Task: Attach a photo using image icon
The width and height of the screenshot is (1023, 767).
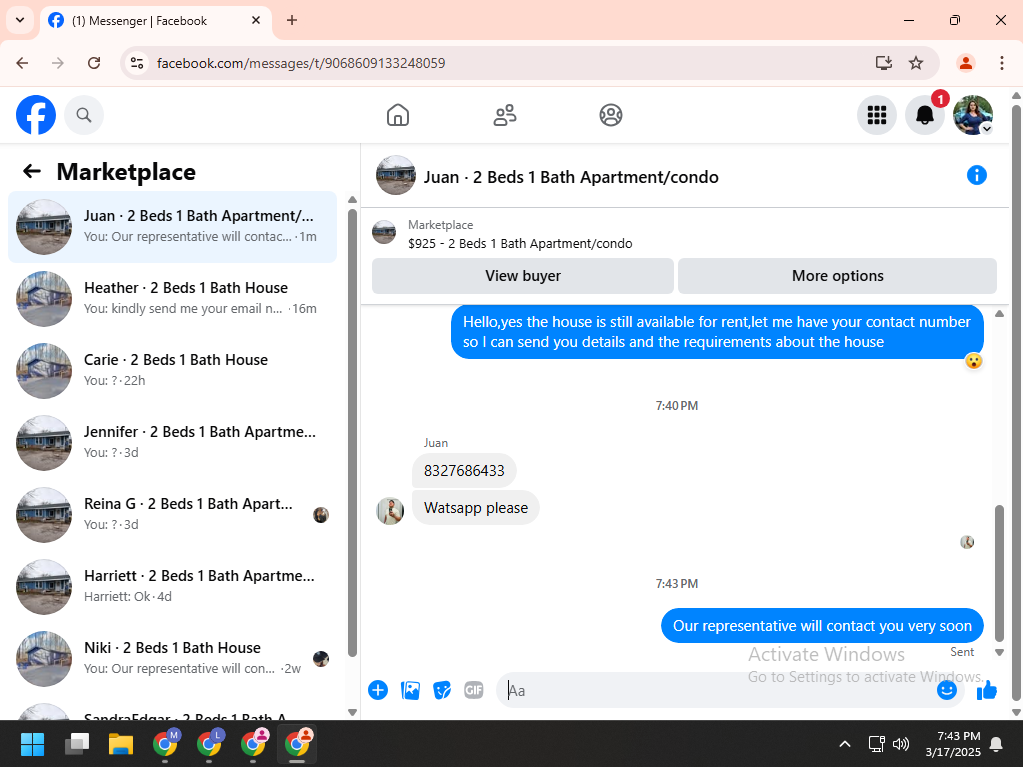Action: click(x=410, y=690)
